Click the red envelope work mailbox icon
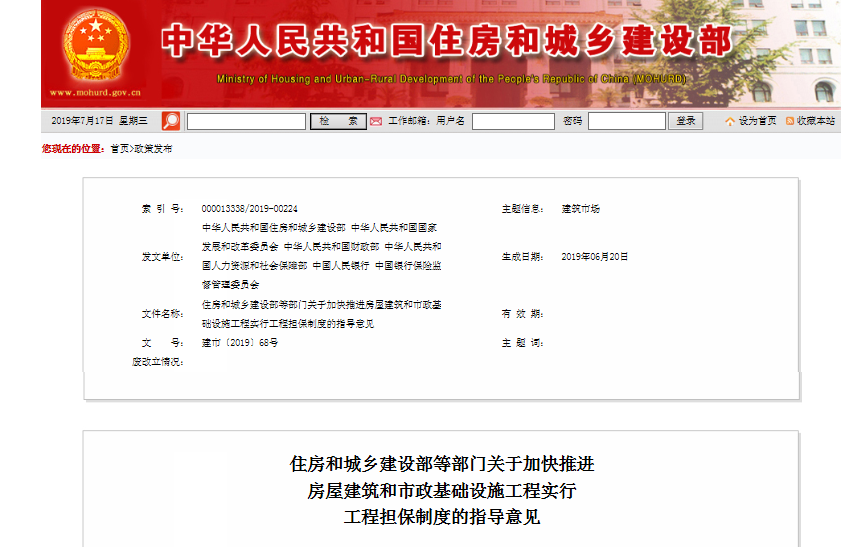 point(376,121)
